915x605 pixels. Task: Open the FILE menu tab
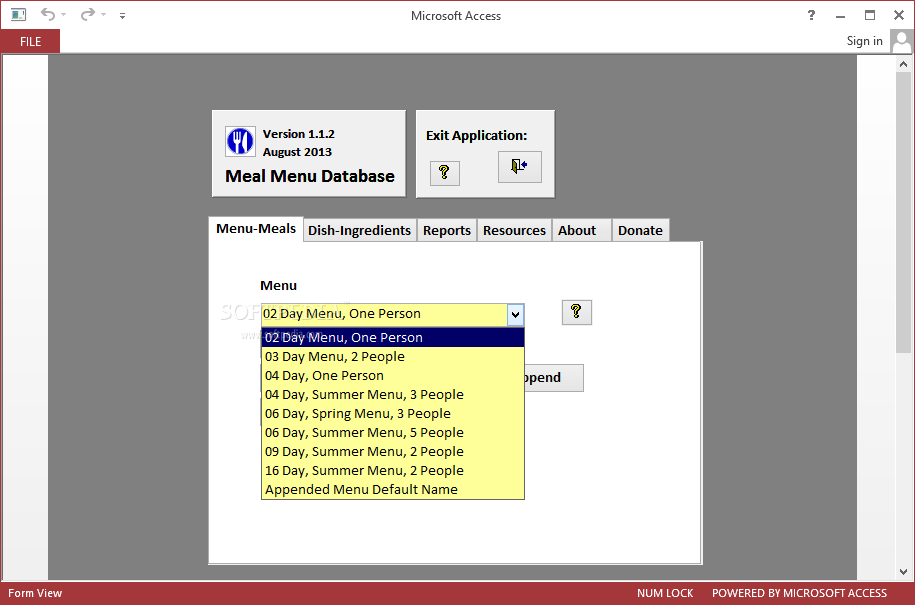coord(30,41)
